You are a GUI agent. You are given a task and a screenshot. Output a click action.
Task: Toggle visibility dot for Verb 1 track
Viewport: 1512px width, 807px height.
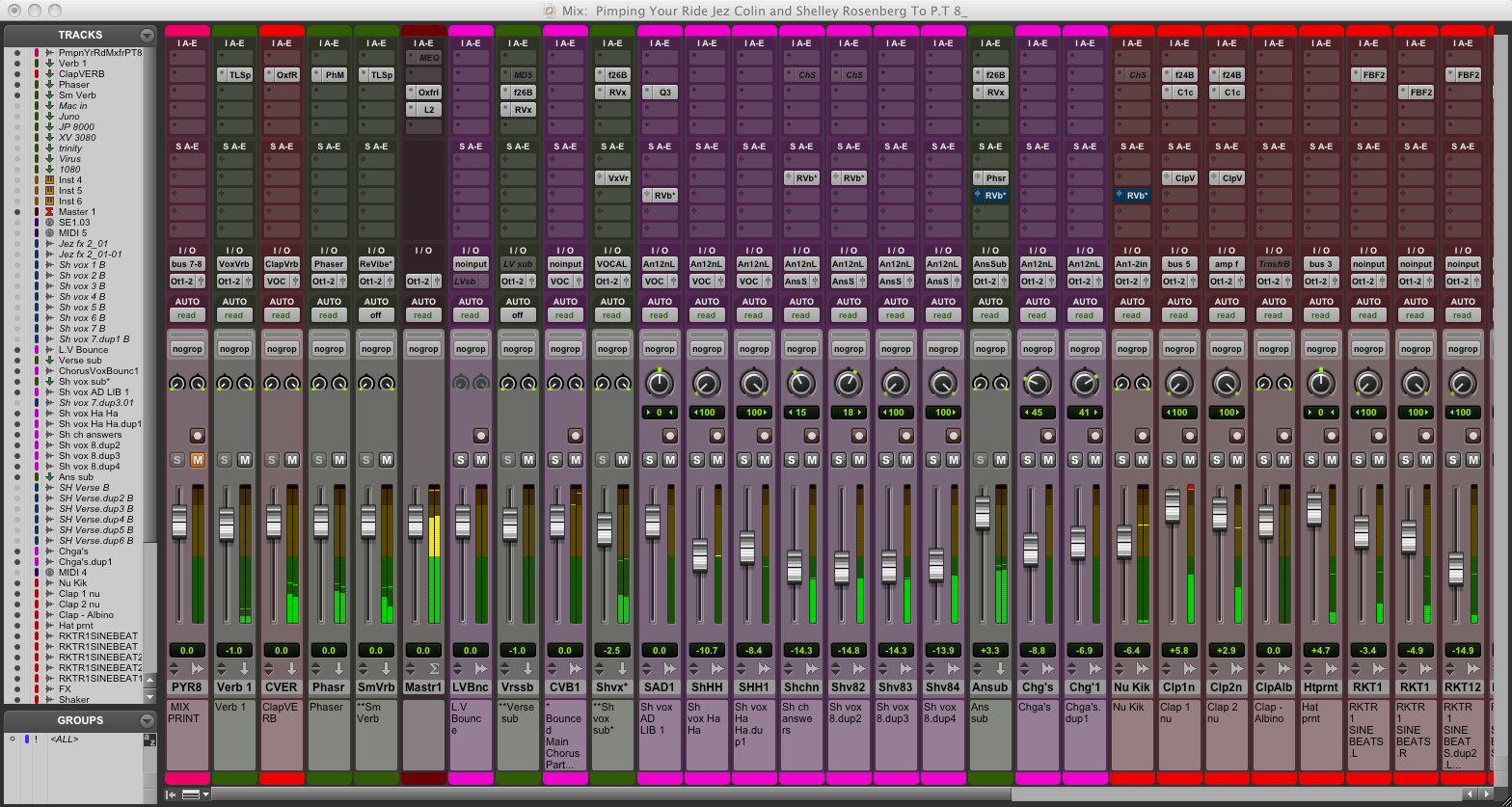point(16,64)
